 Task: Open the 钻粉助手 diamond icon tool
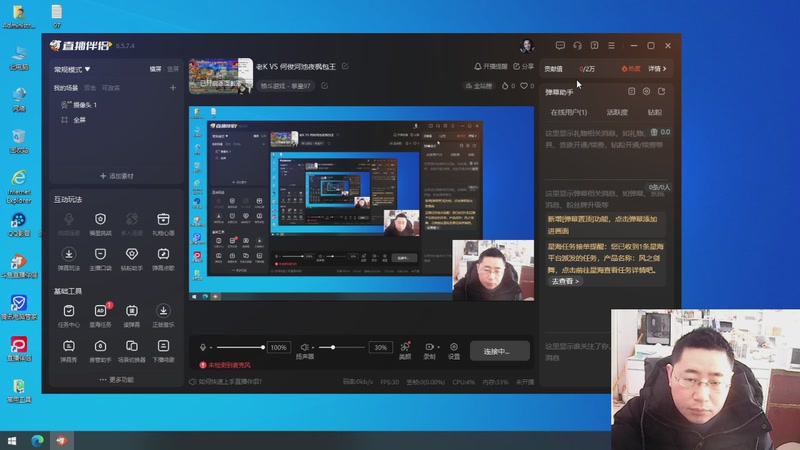132,258
